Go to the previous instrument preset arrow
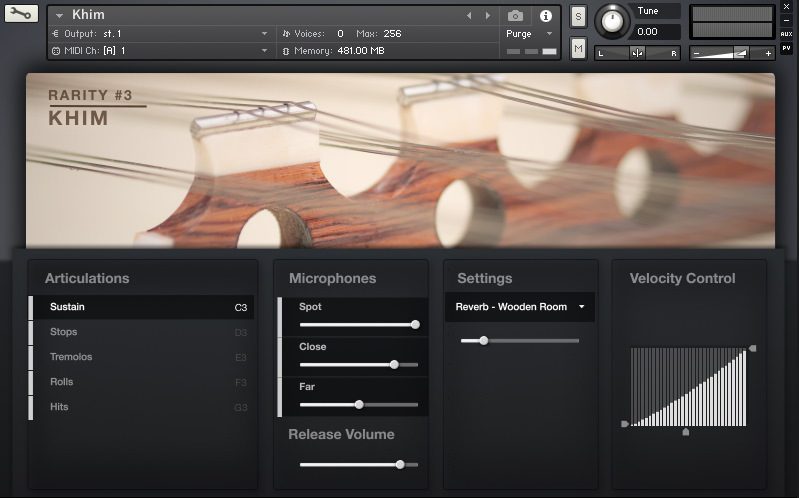 (x=470, y=16)
